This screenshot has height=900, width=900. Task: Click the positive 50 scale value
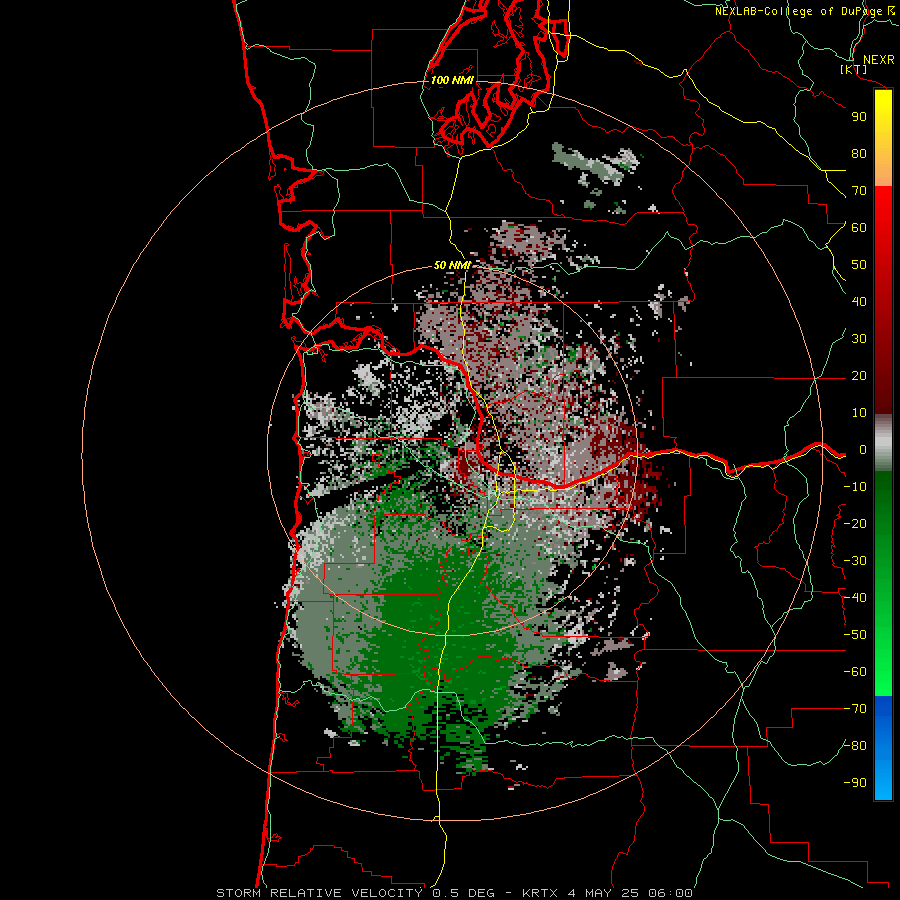coord(859,265)
